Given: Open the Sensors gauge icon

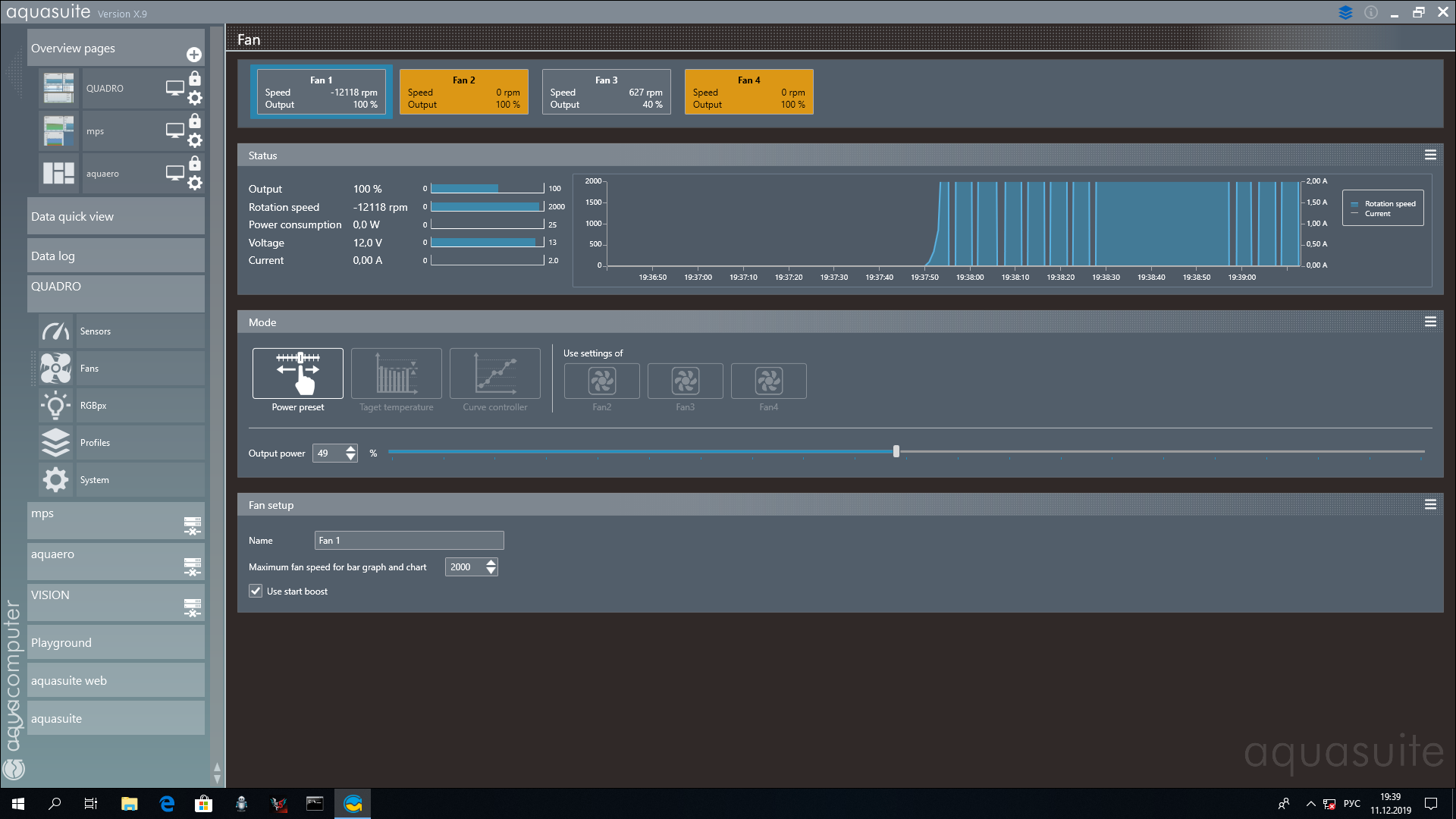Looking at the screenshot, I should coord(55,331).
